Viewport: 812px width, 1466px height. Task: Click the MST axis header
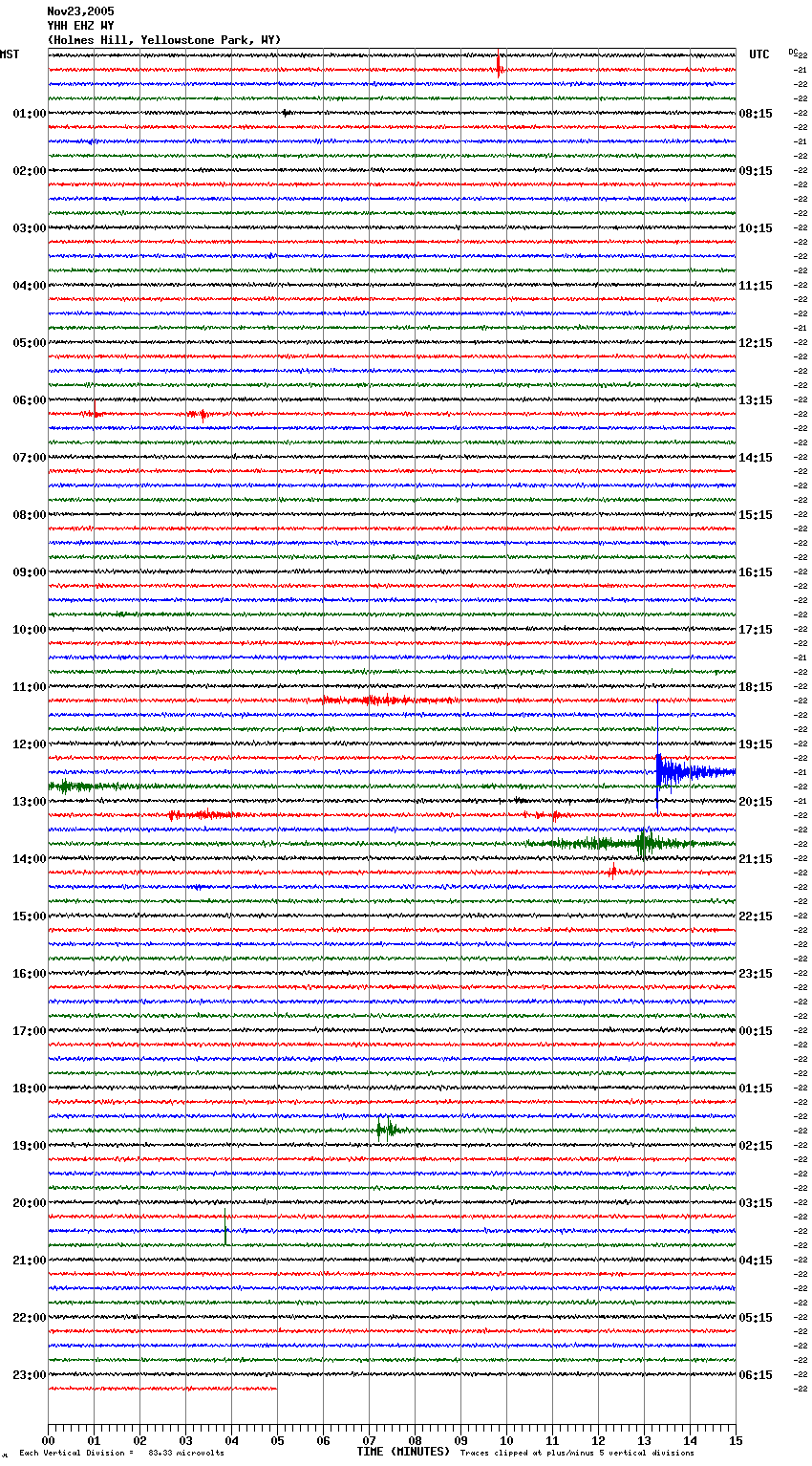point(10,54)
